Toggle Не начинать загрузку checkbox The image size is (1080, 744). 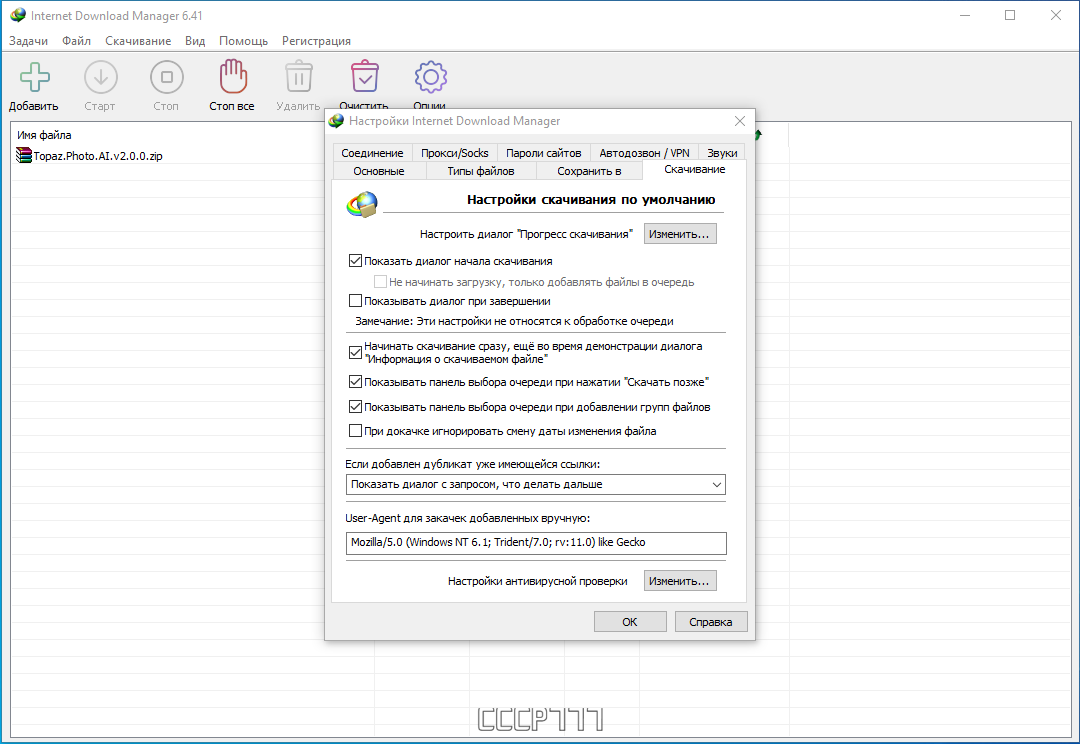coord(380,282)
